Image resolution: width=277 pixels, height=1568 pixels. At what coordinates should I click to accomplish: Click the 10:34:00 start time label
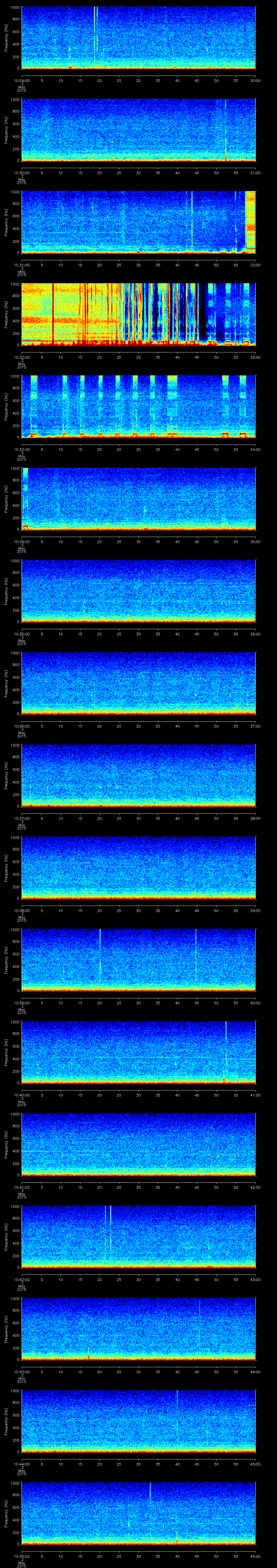click(21, 542)
